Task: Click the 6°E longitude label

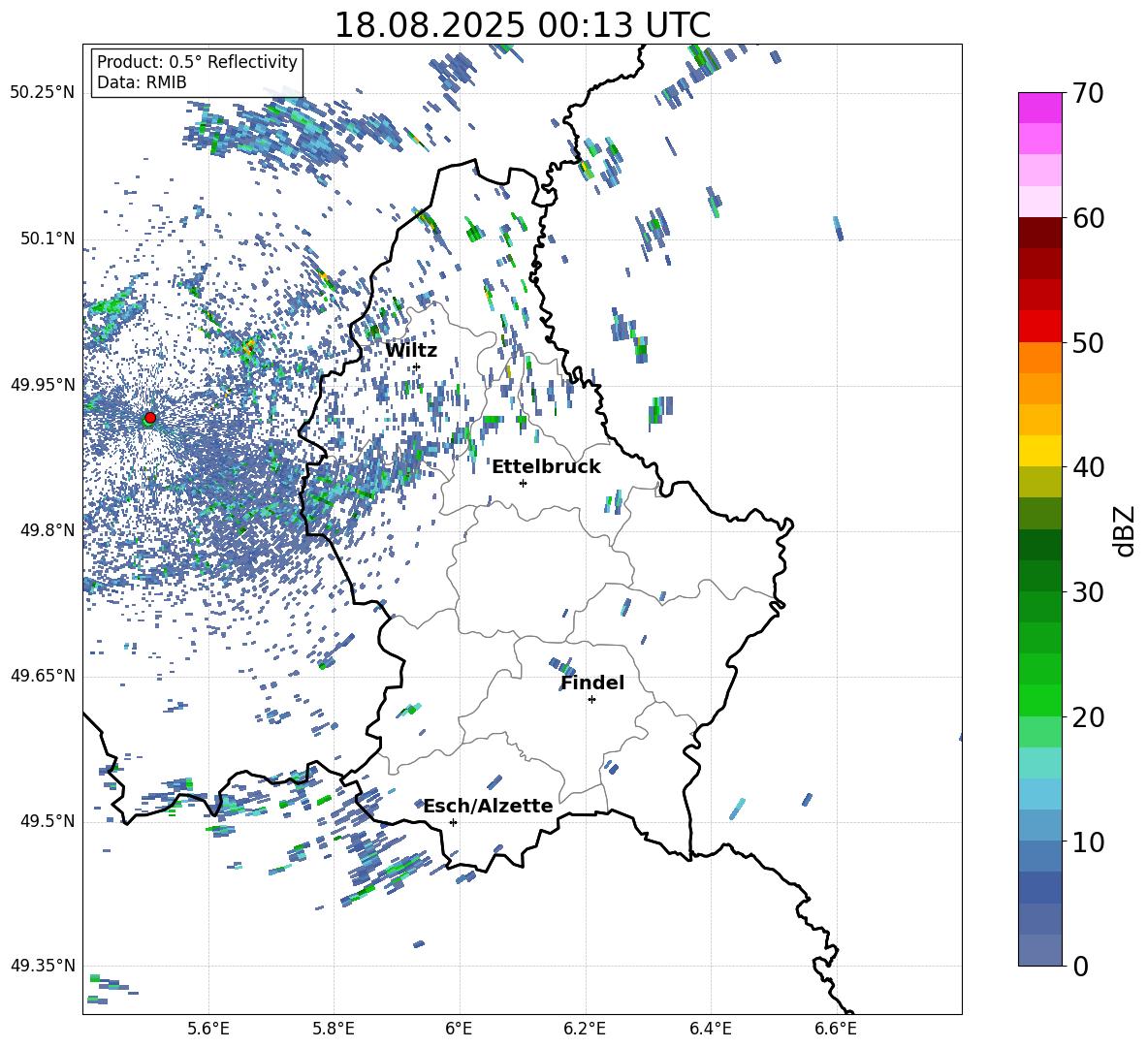Action: (459, 1029)
